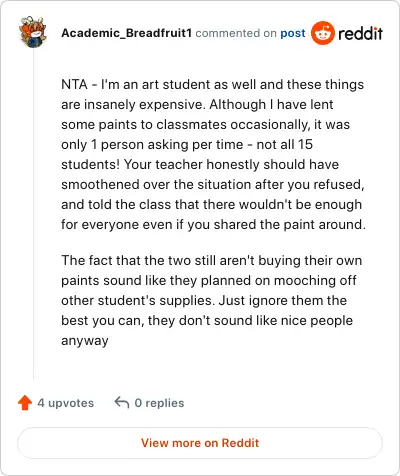400x476 pixels.
Task: Click the '0 replies' label
Action: 159,403
